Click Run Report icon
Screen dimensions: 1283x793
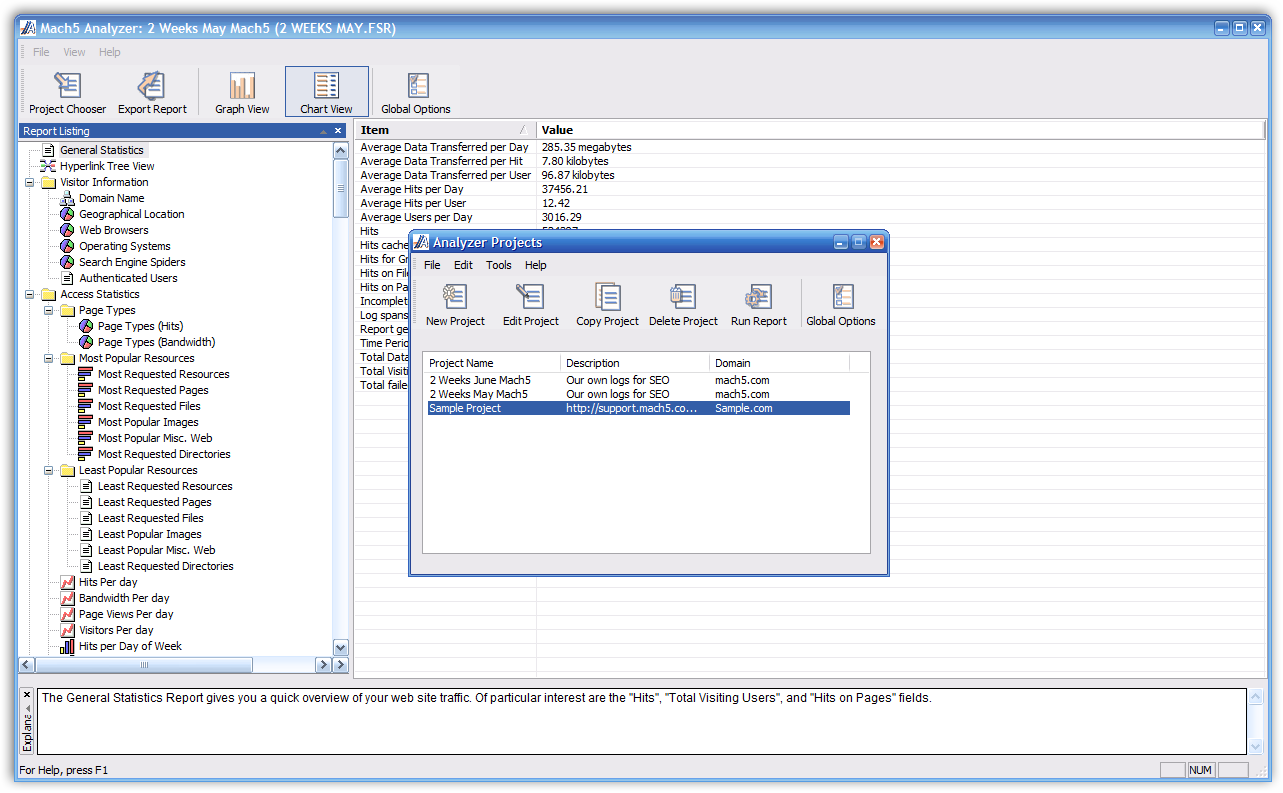pyautogui.click(x=758, y=304)
